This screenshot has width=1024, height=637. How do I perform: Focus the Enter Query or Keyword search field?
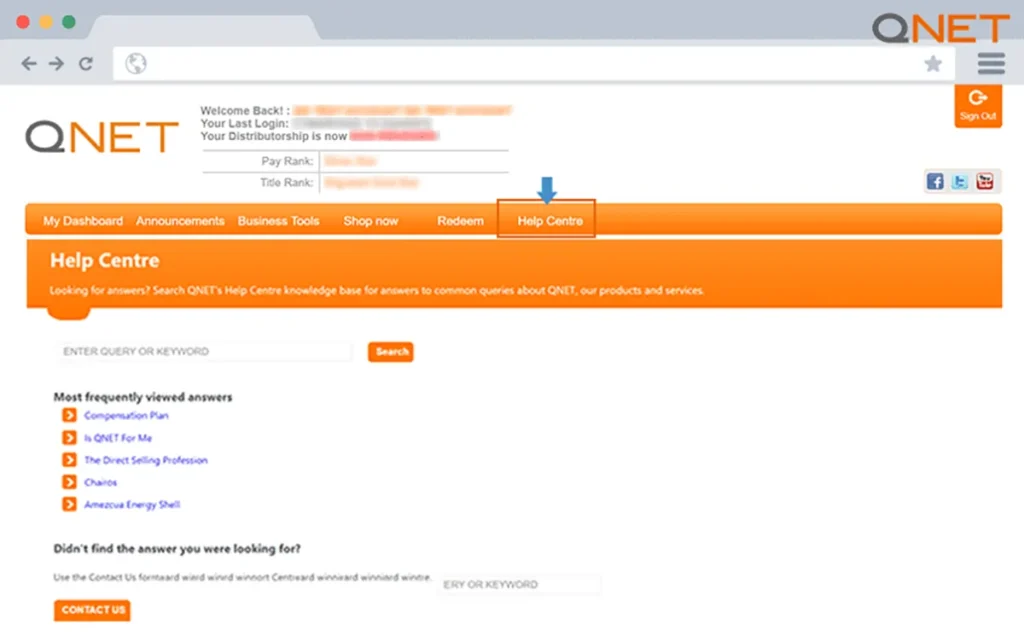[204, 351]
